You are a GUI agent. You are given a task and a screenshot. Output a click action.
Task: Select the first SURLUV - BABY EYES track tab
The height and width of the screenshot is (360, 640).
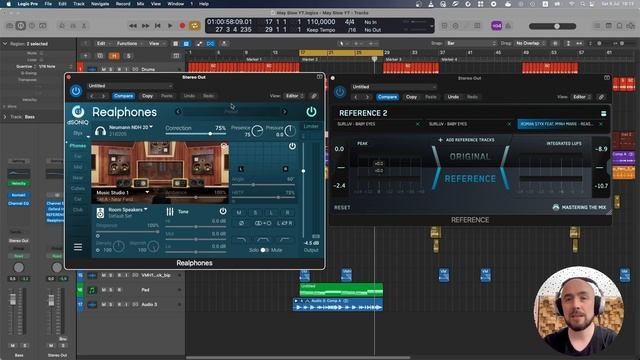click(378, 124)
